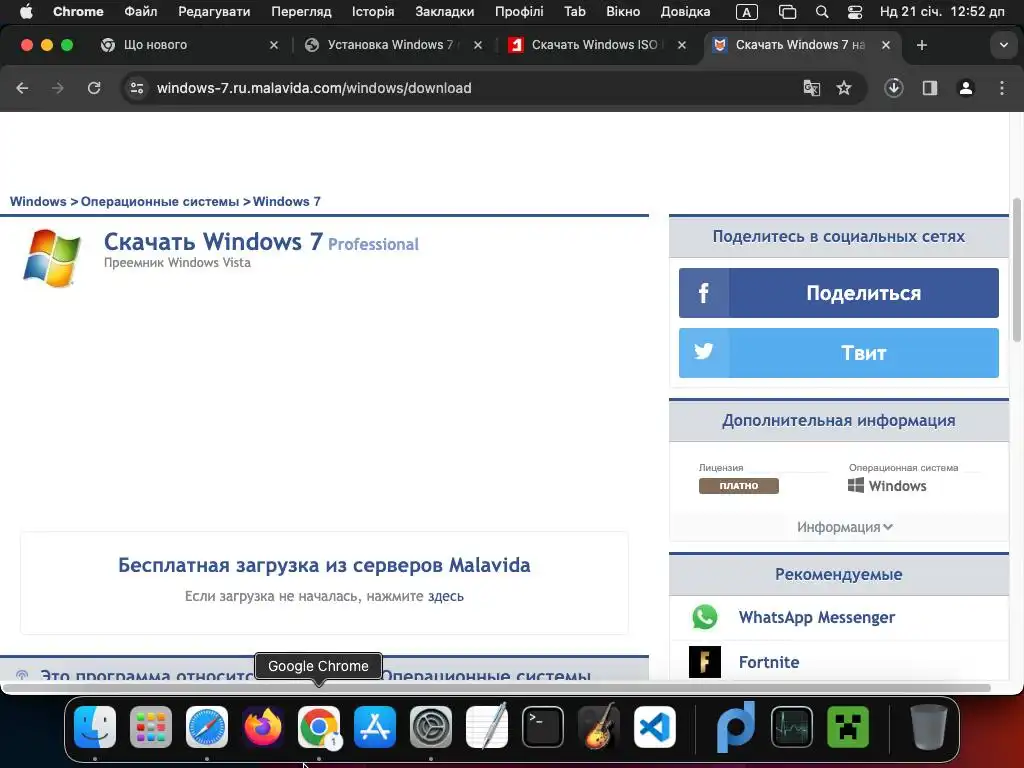This screenshot has width=1024, height=768.
Task: Open 'Fortnite' recommended link
Action: tap(769, 662)
